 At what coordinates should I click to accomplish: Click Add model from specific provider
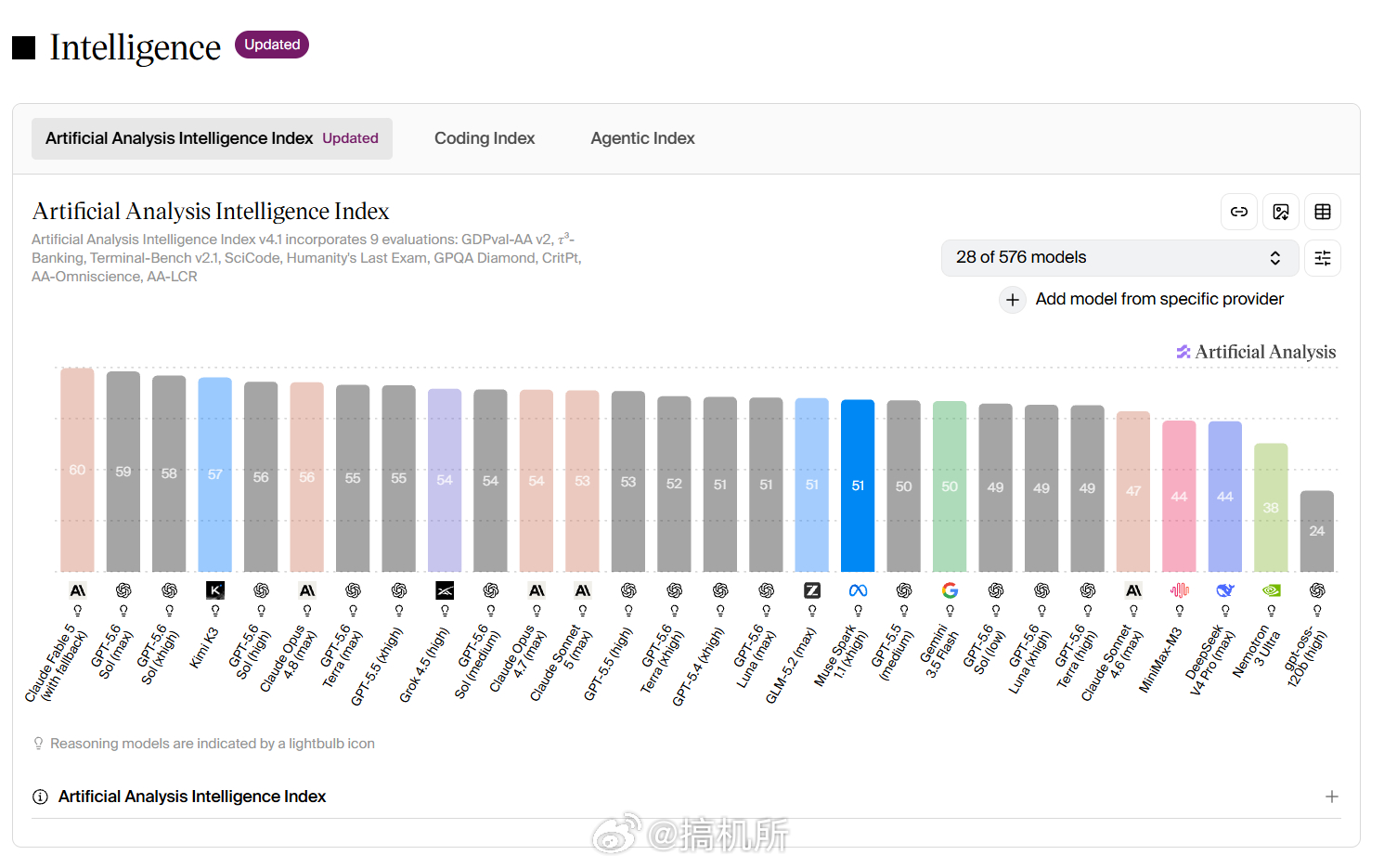[1159, 299]
